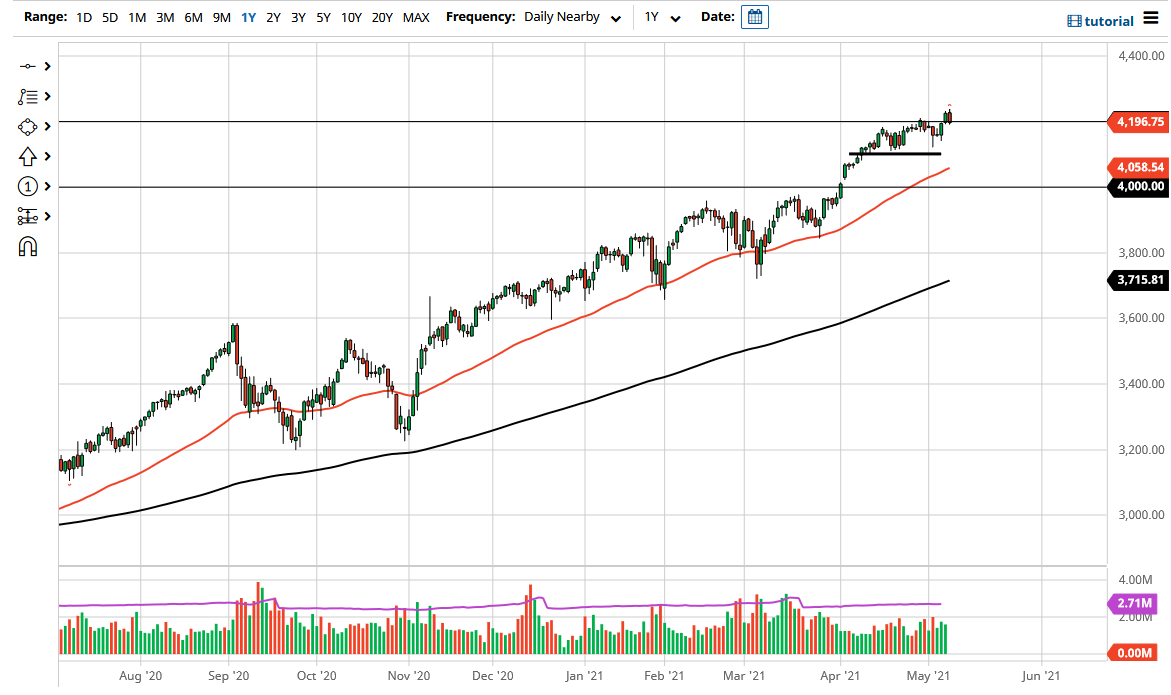Open the chart settings tool

28,216
